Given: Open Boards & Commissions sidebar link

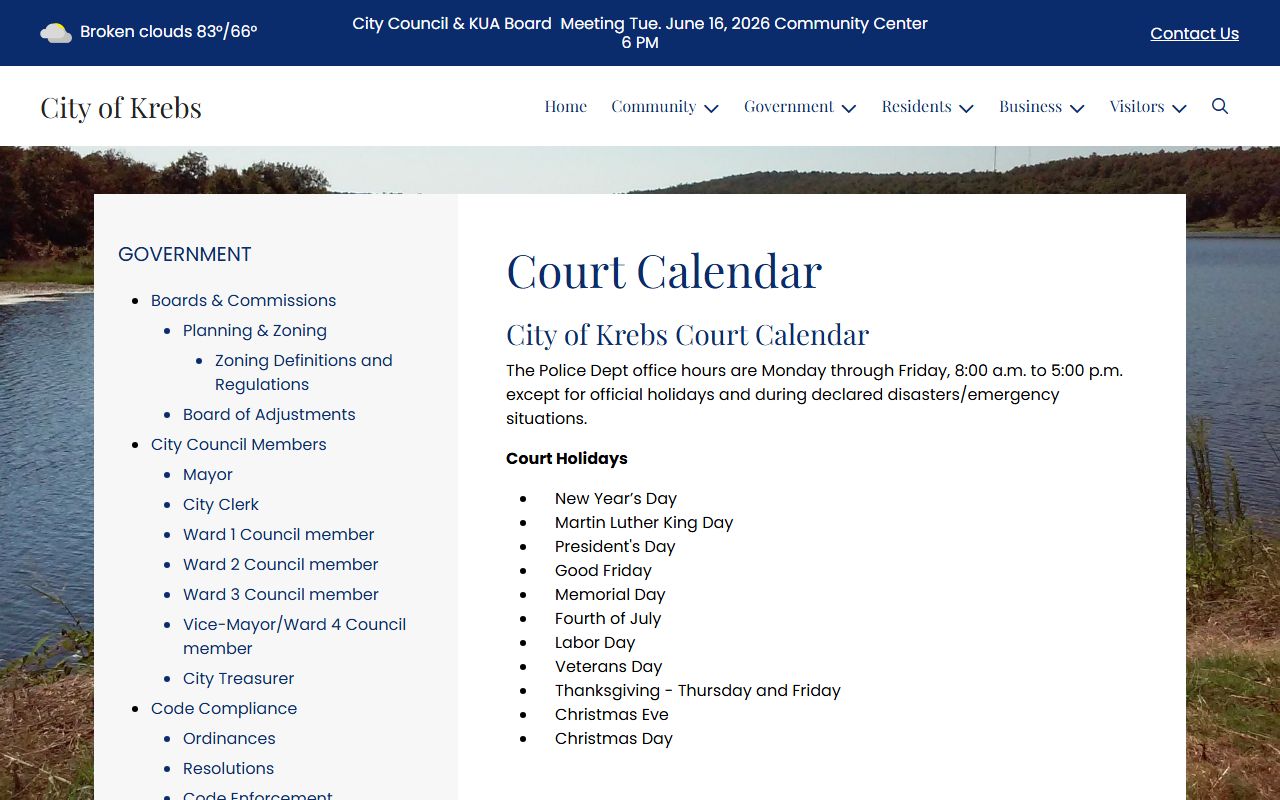Looking at the screenshot, I should 243,300.
